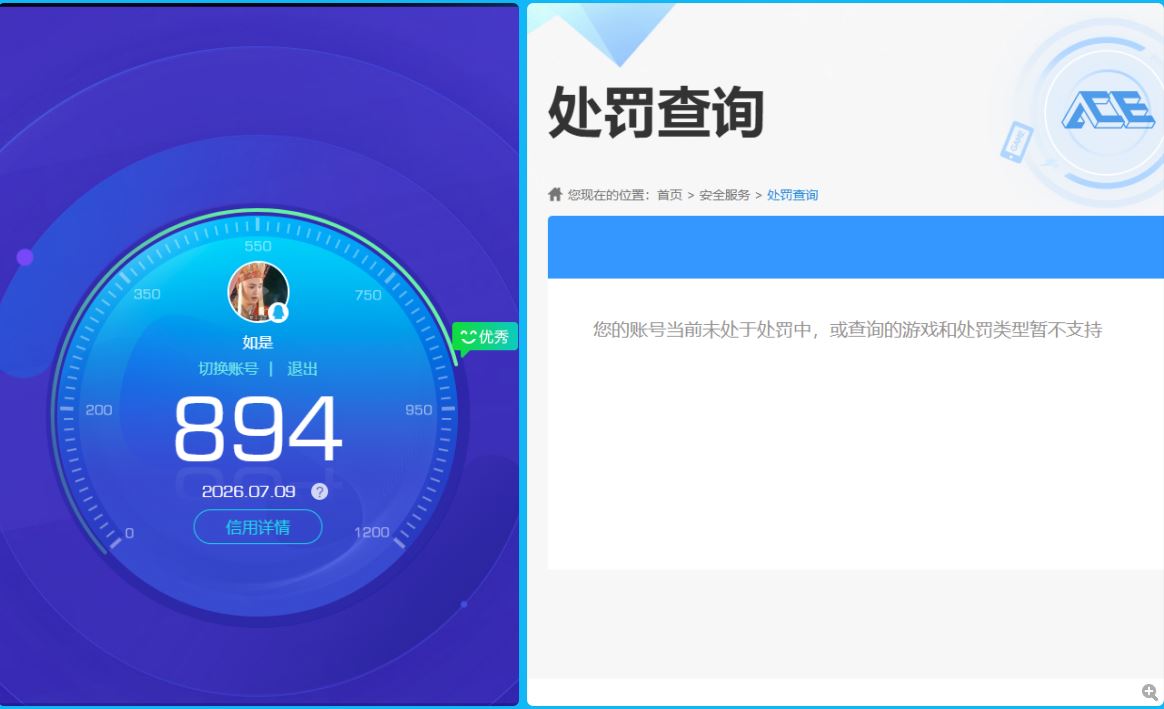This screenshot has height=709, width=1164.
Task: Click the ACE logo
Action: pyautogui.click(x=1108, y=111)
